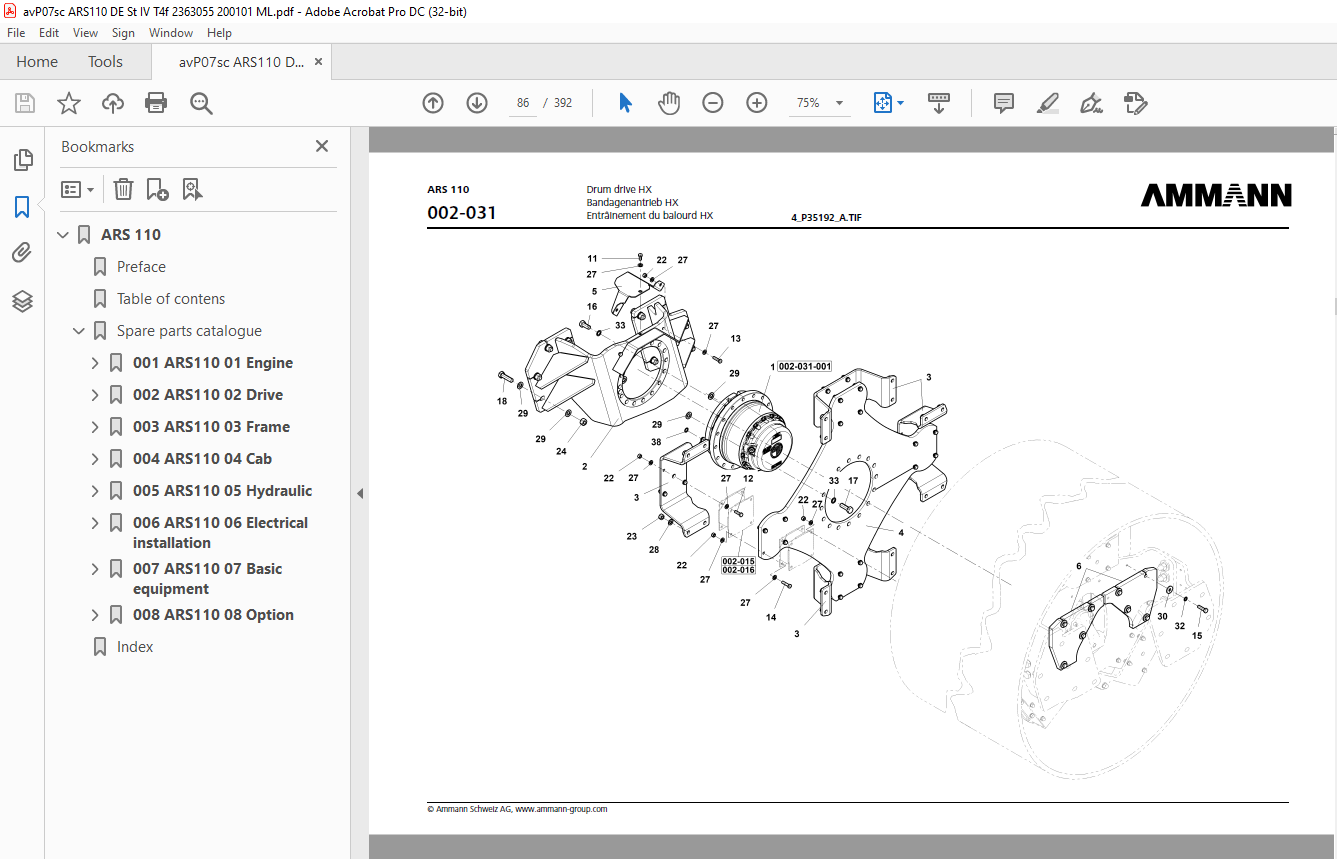Viewport: 1337px width, 859px height.
Task: Click the Save file icon
Action: coord(25,103)
